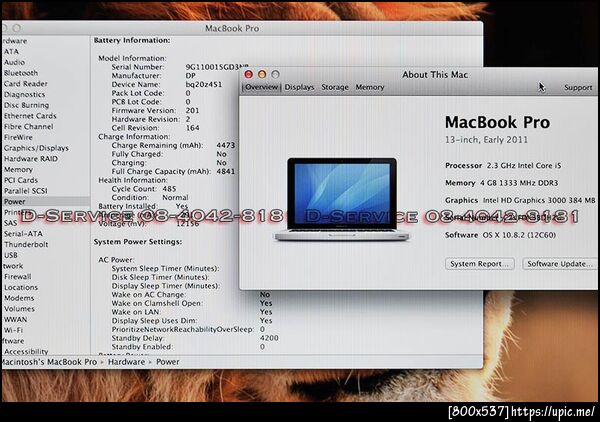Click the Cycle Count value 485
This screenshot has width=600, height=422.
169,189
